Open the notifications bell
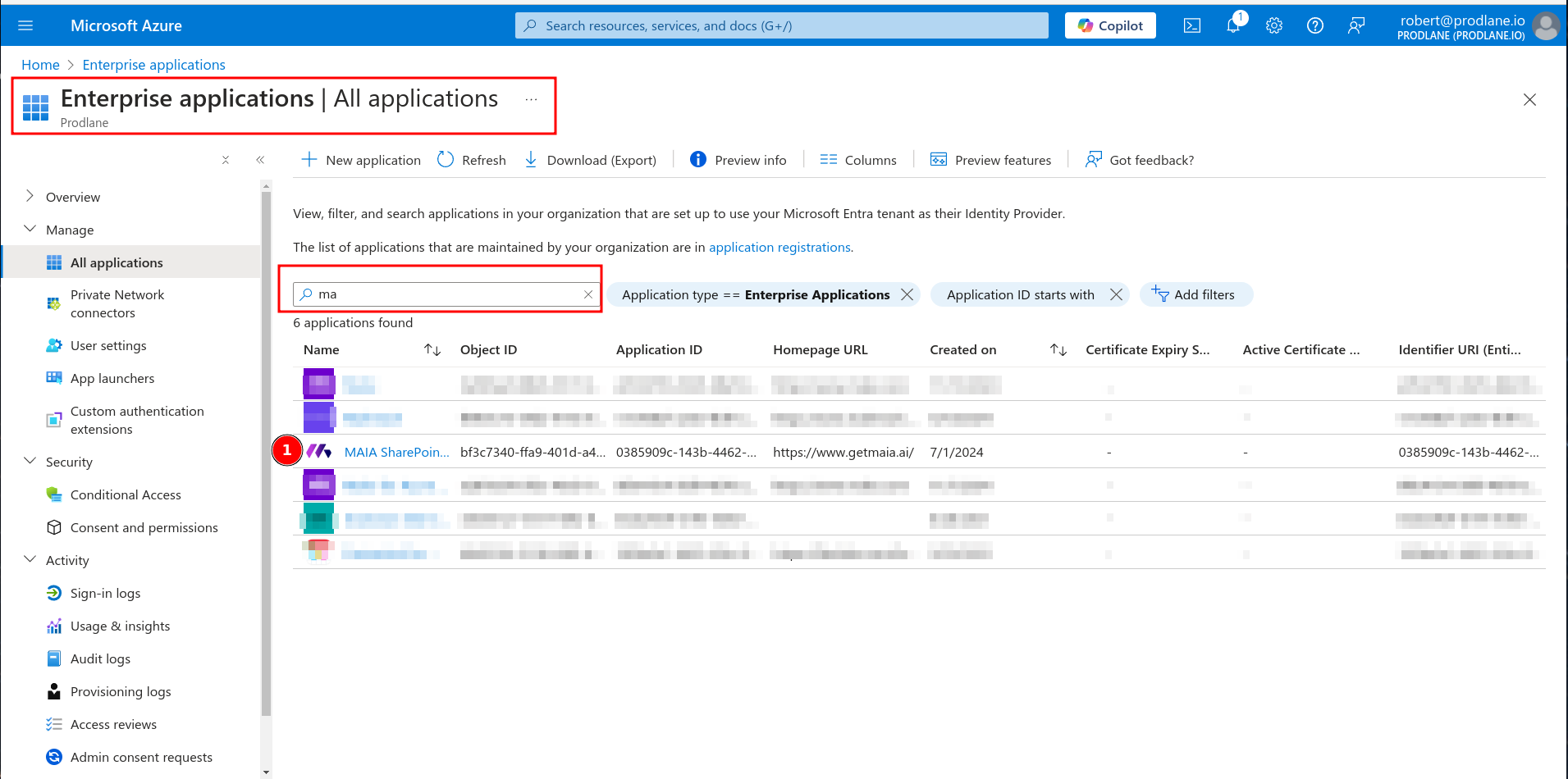The width and height of the screenshot is (1568, 779). 1233,25
